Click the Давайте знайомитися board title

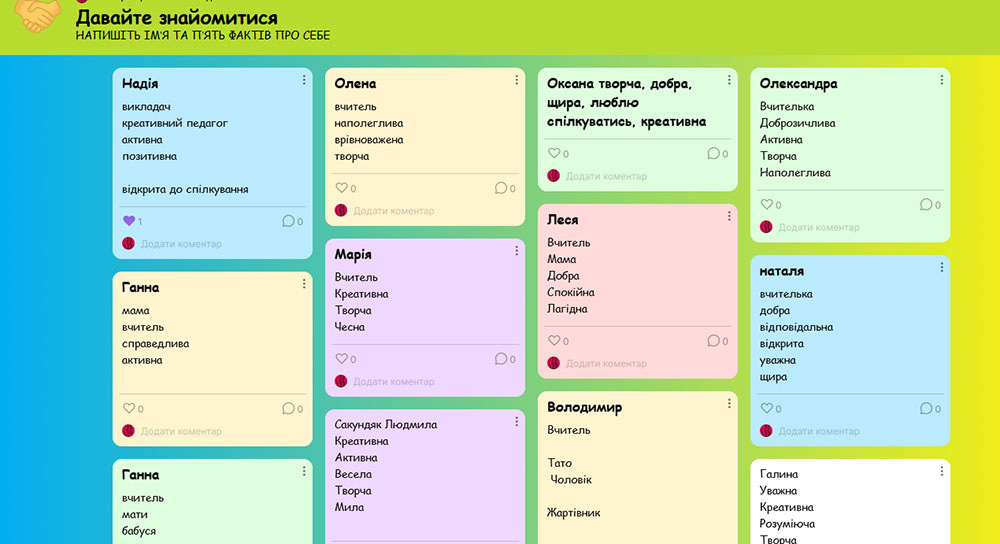[177, 18]
